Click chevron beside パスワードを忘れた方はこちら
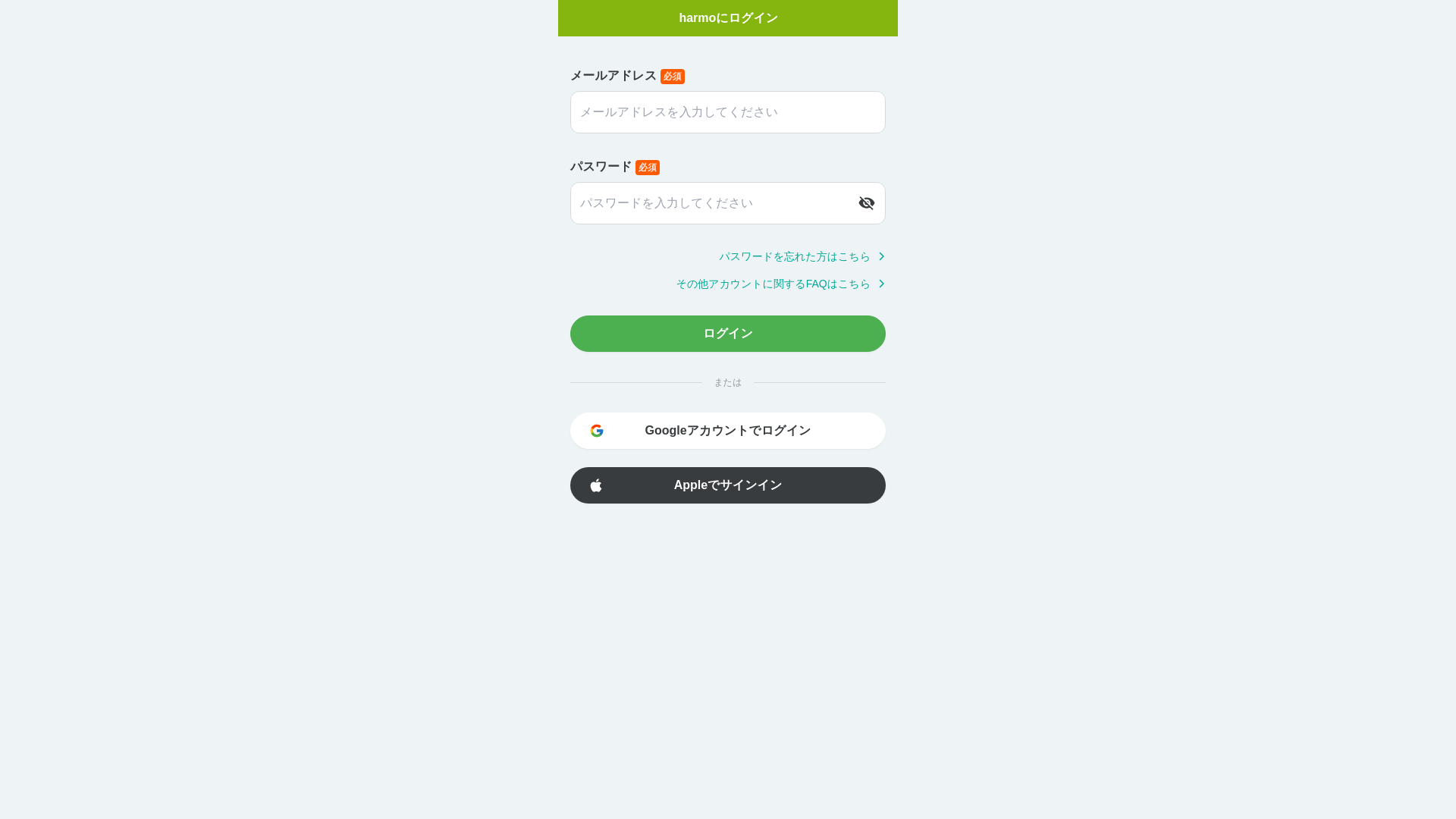The width and height of the screenshot is (1456, 819). [881, 256]
